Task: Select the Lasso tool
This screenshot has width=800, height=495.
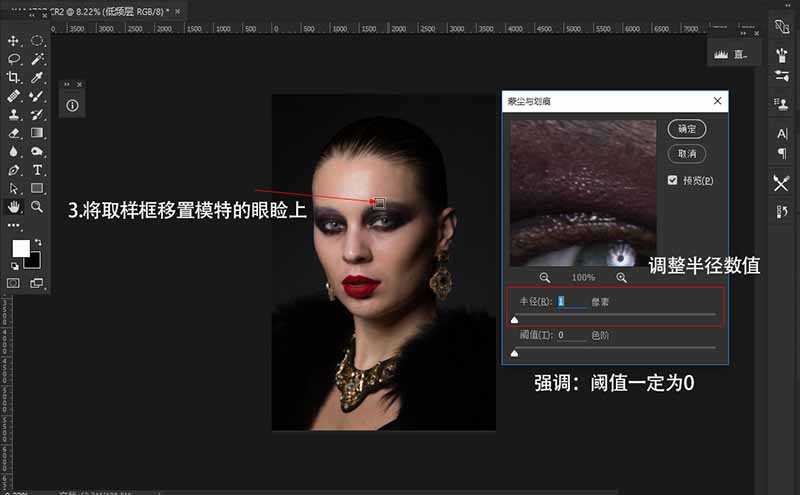Action: tap(14, 59)
